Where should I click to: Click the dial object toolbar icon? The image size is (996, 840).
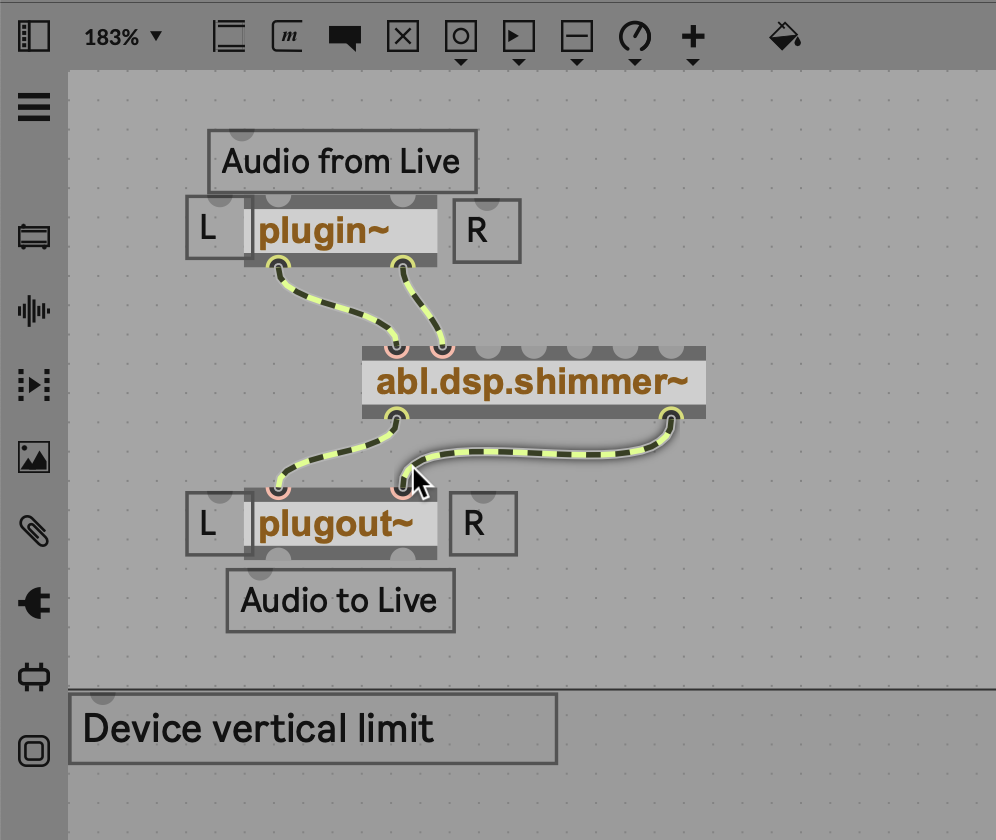635,37
